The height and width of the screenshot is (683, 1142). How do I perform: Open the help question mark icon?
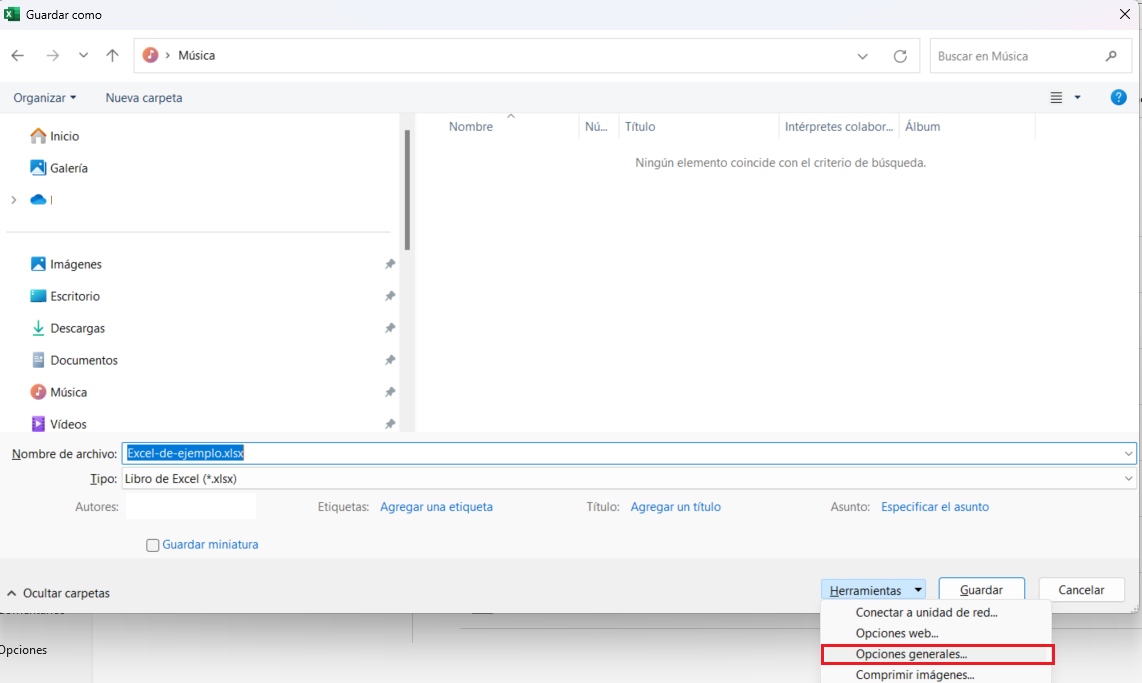[1118, 98]
